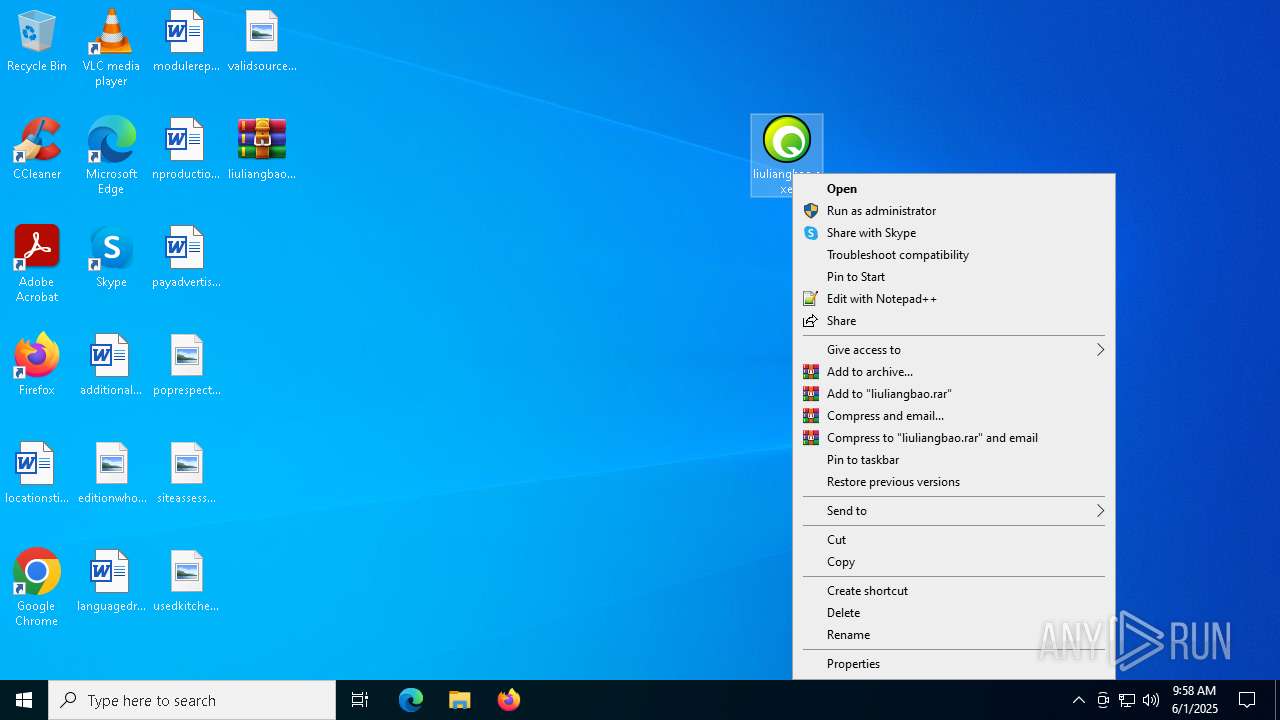The height and width of the screenshot is (720, 1280).
Task: Open the Action Center notifications
Action: (1247, 700)
